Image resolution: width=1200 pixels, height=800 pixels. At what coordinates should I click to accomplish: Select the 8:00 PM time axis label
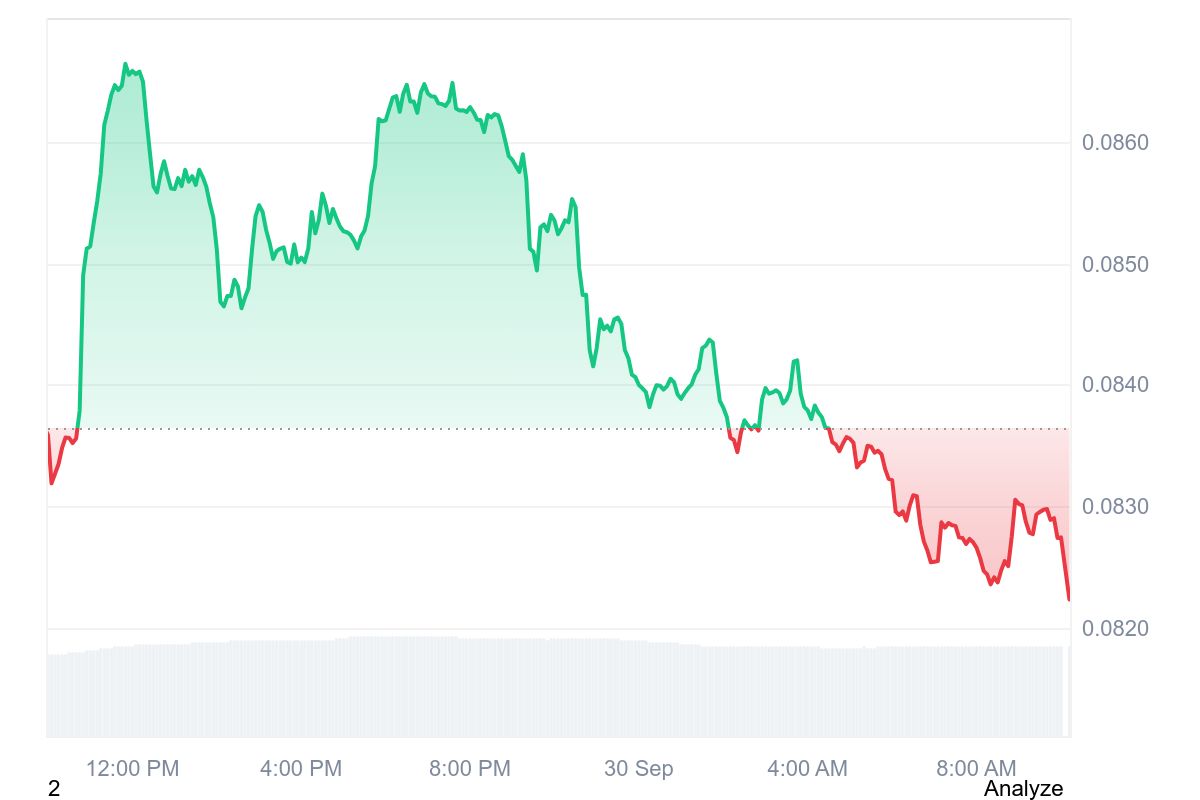[469, 769]
